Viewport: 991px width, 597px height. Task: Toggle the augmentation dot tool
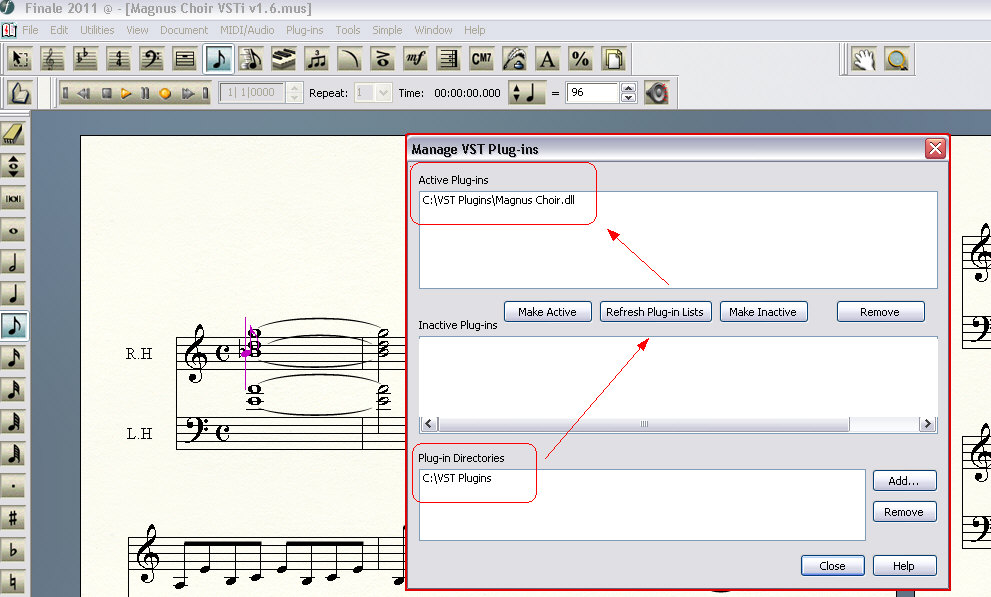click(13, 486)
